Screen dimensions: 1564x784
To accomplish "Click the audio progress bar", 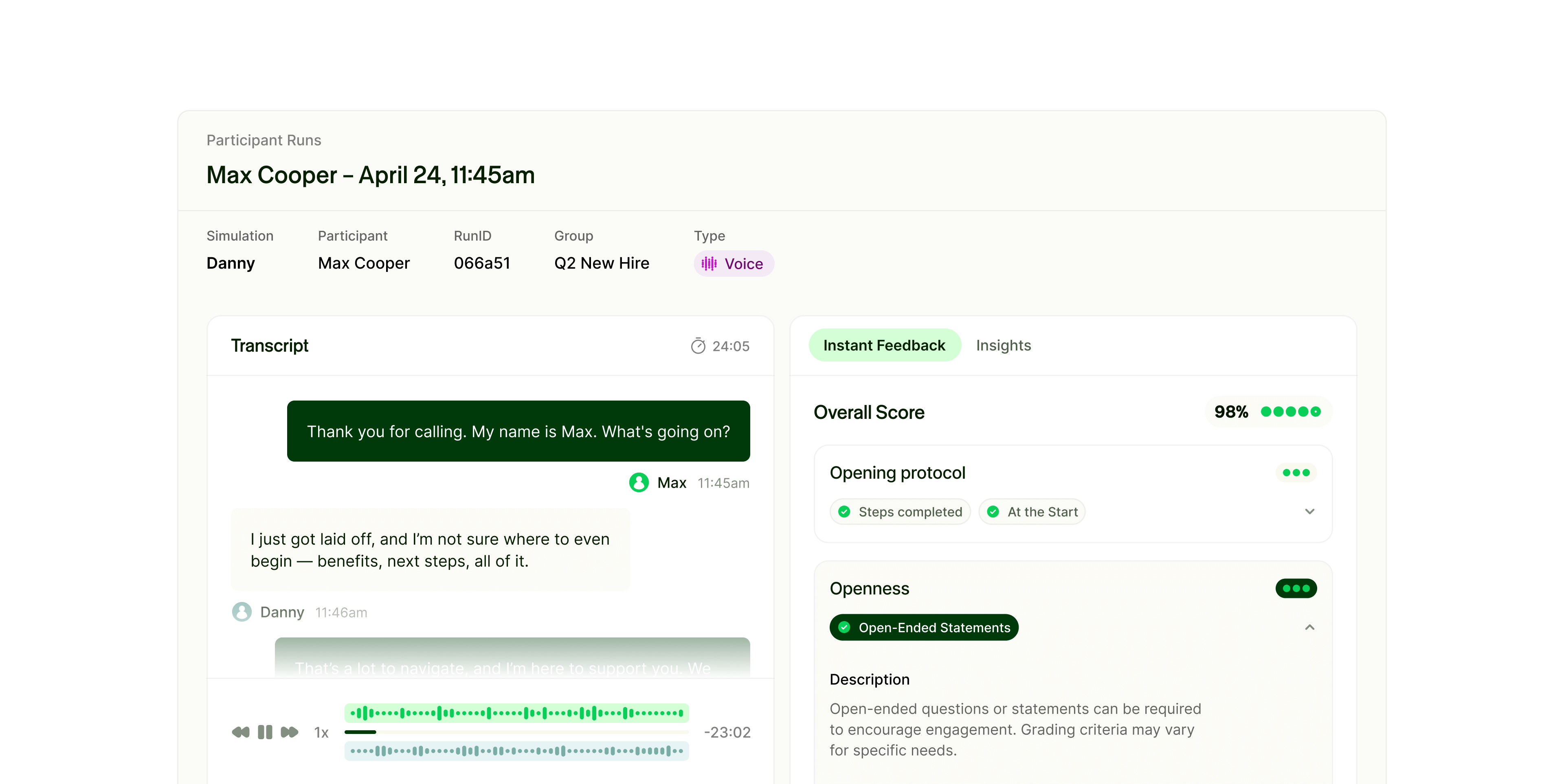I will [516, 732].
